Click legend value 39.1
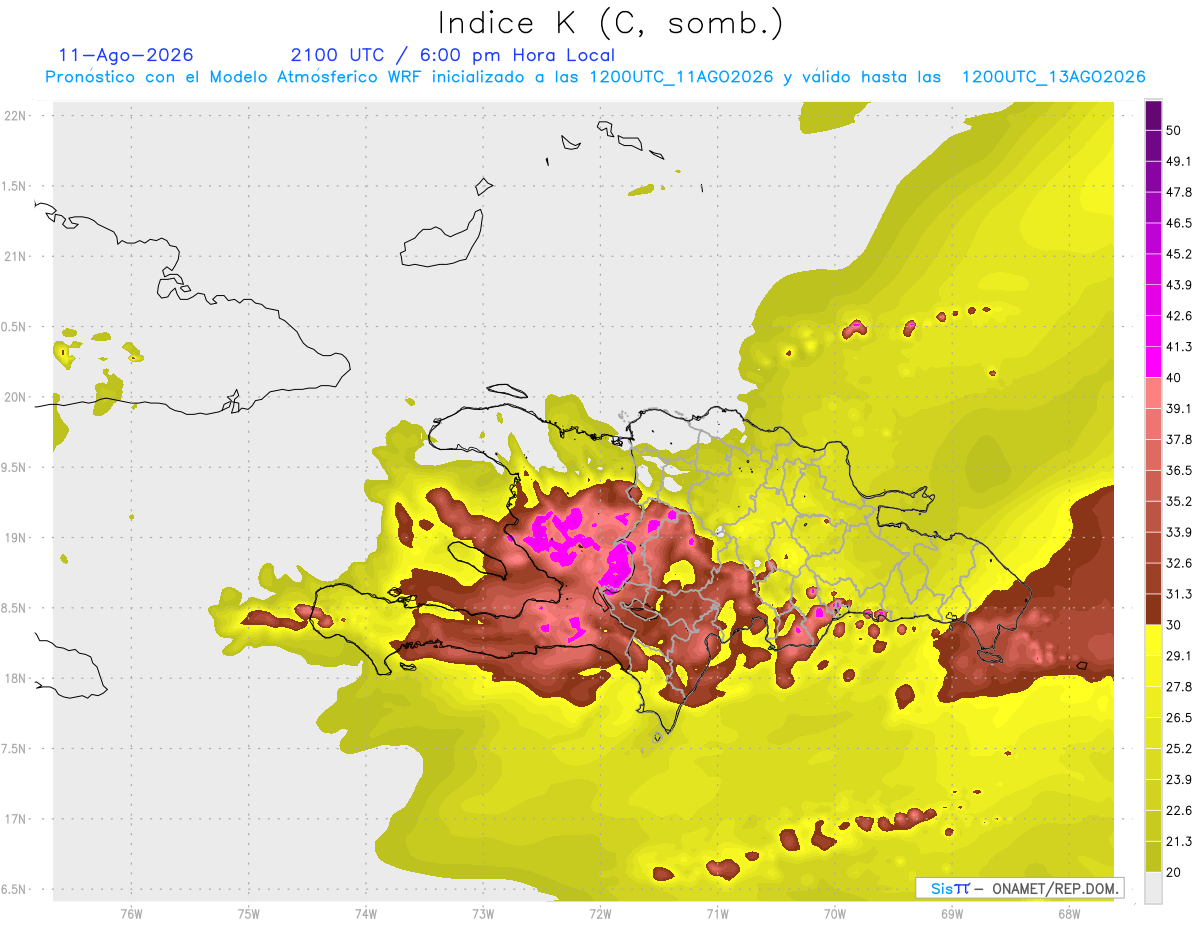1200x927 pixels. pyautogui.click(x=1179, y=408)
